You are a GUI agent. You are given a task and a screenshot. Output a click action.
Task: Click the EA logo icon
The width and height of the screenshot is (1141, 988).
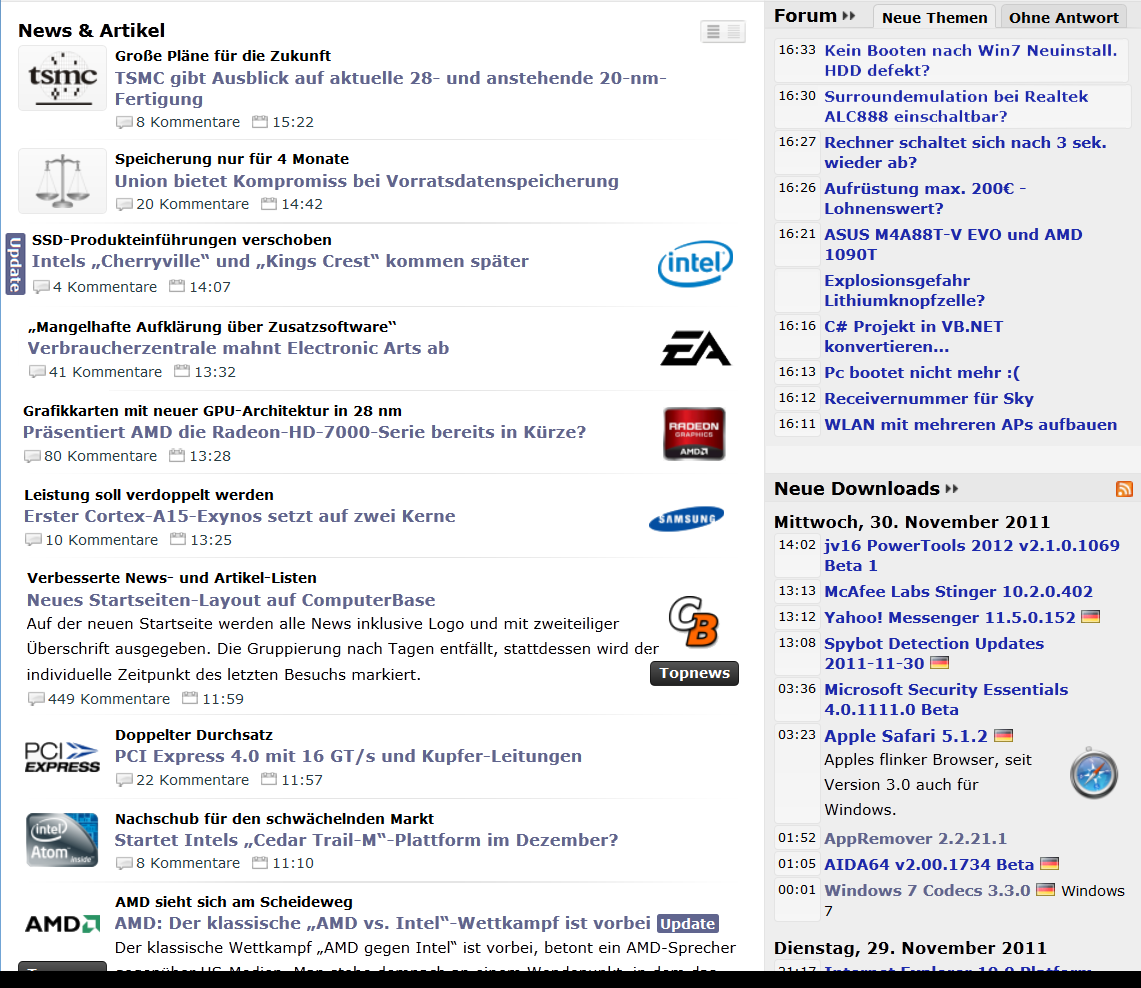pos(696,348)
